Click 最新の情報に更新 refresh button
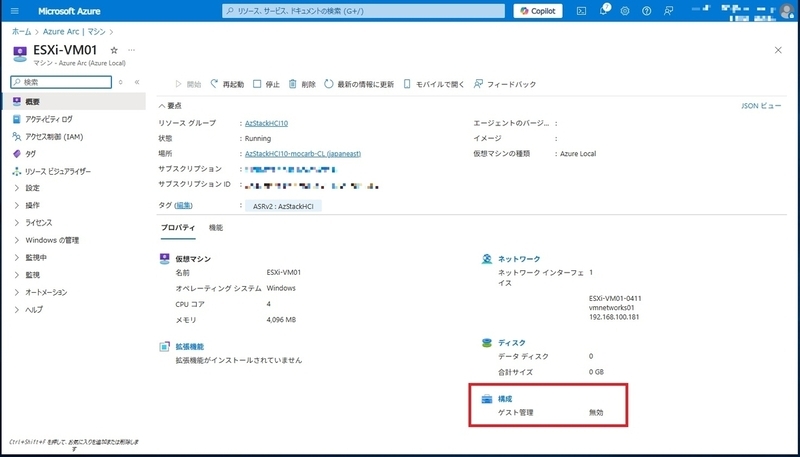 pos(359,84)
